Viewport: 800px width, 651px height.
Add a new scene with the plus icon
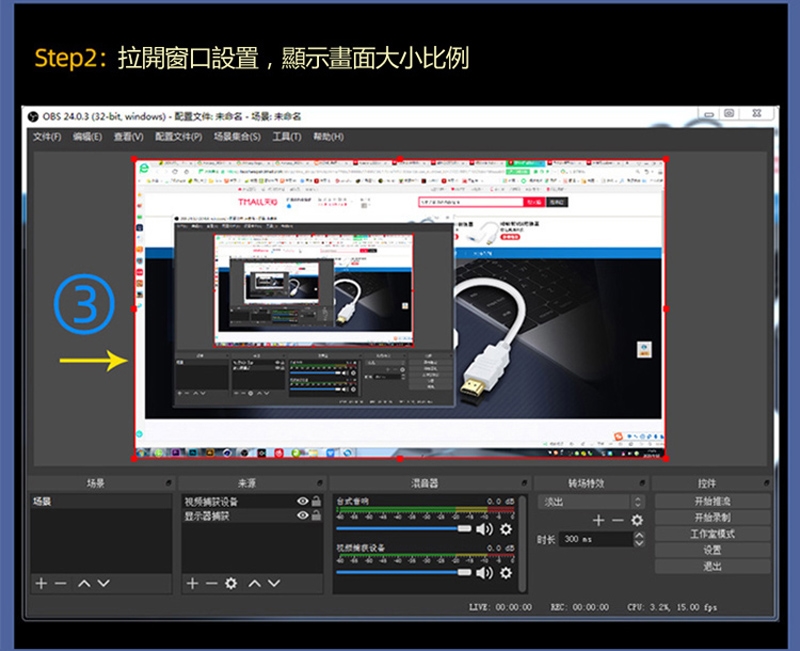(41, 583)
